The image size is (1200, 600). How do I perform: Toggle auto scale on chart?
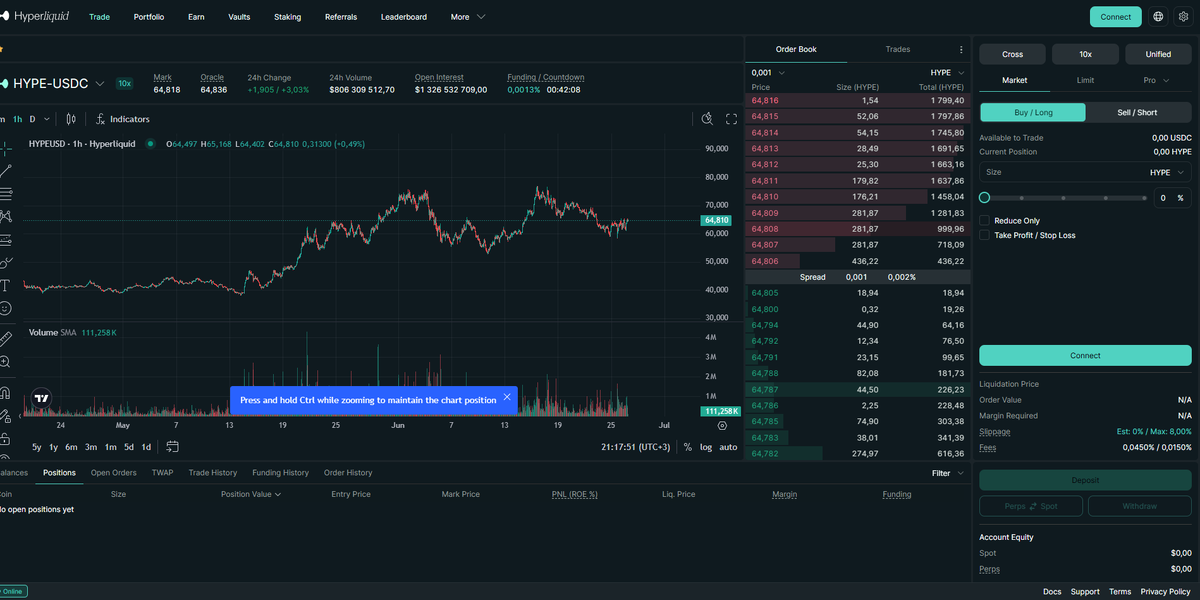[x=728, y=447]
